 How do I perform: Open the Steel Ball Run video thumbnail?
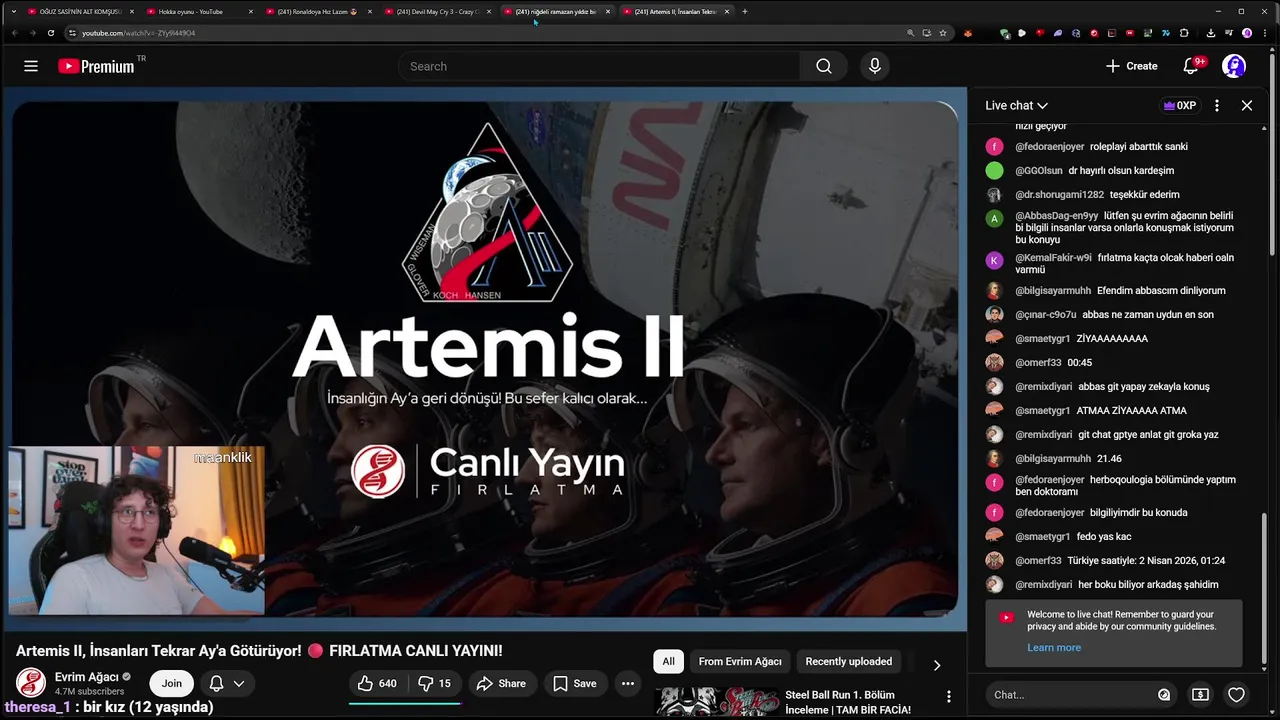pyautogui.click(x=717, y=702)
